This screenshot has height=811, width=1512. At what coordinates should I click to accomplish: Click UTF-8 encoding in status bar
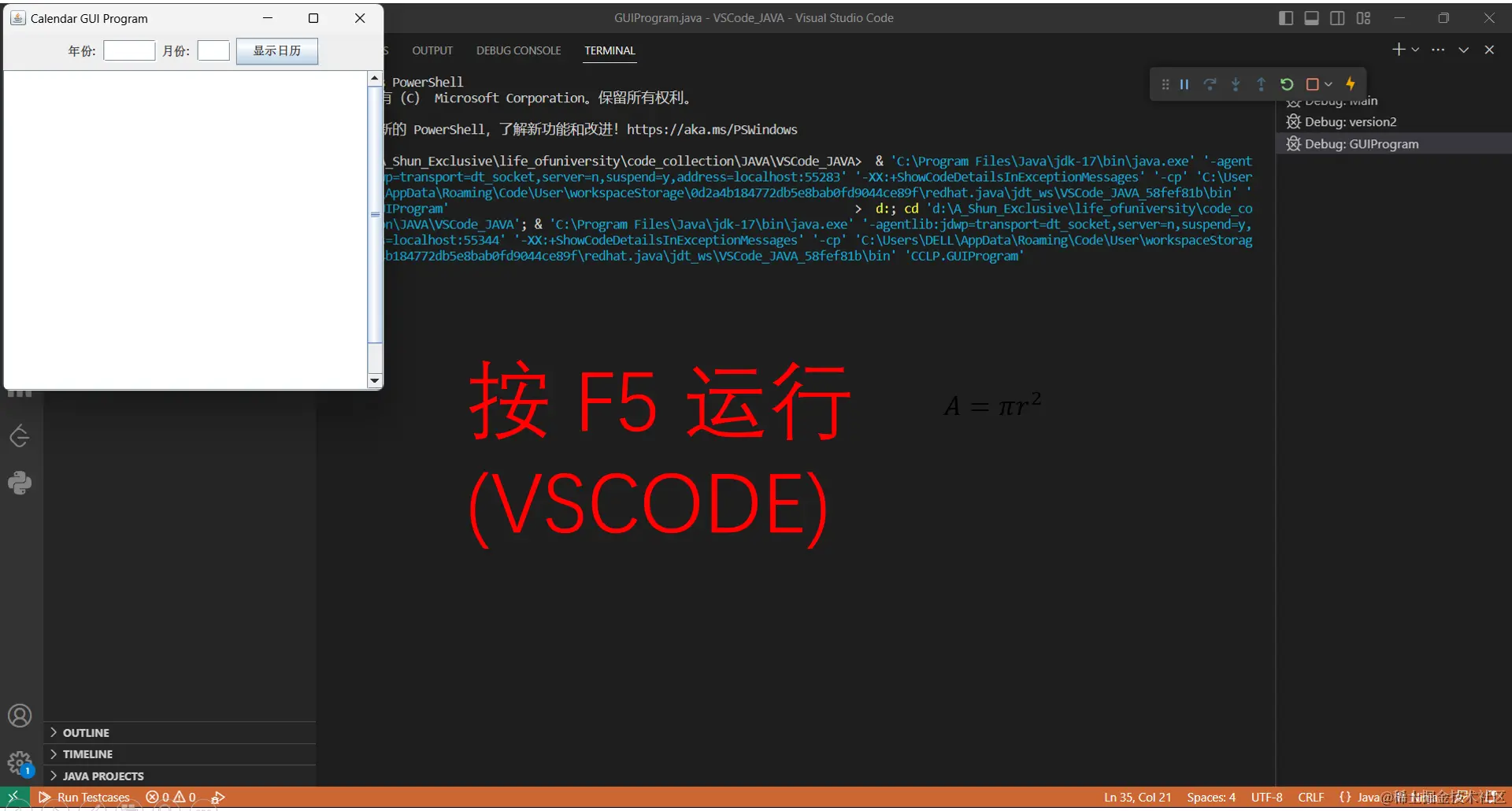1266,797
